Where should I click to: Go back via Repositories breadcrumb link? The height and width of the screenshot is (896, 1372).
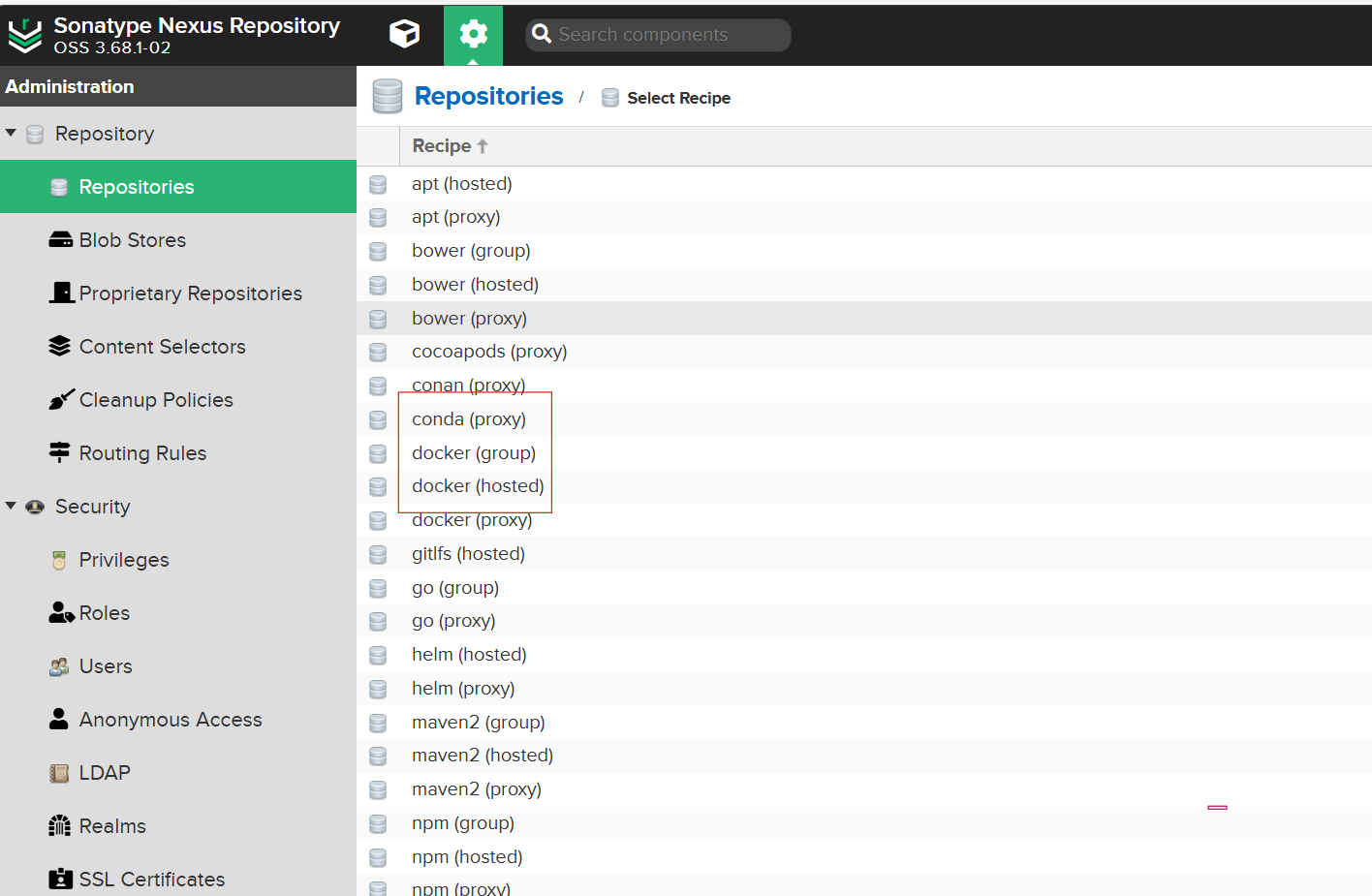coord(488,96)
